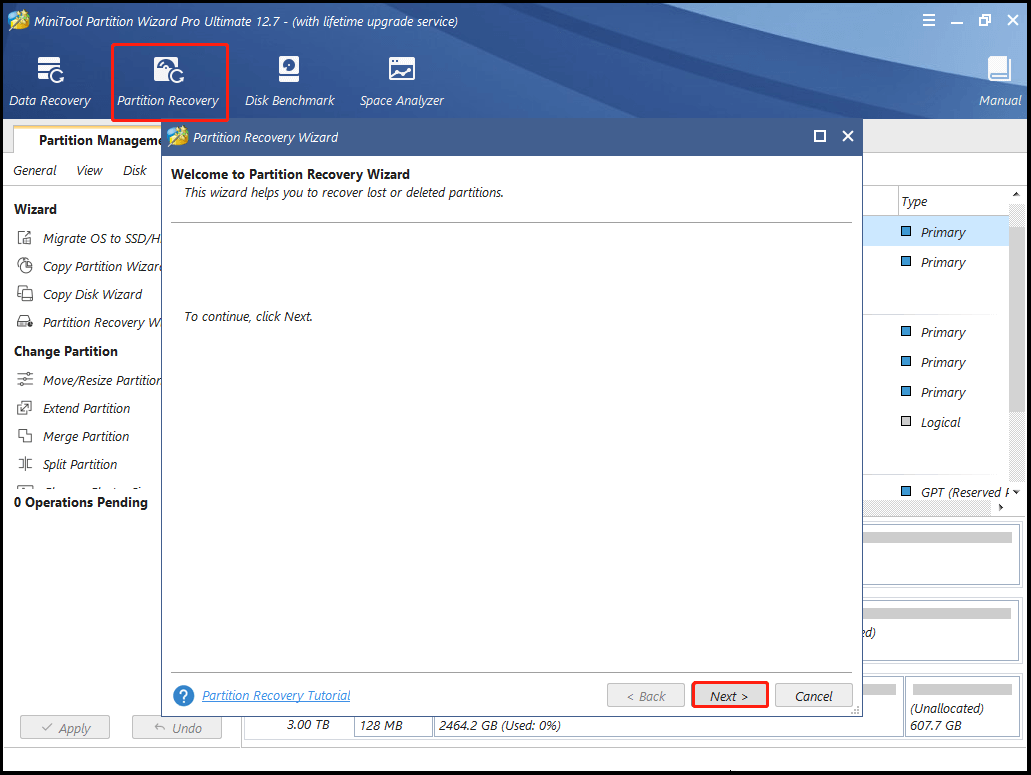The image size is (1031, 775).
Task: Click the Type column header
Action: point(953,201)
